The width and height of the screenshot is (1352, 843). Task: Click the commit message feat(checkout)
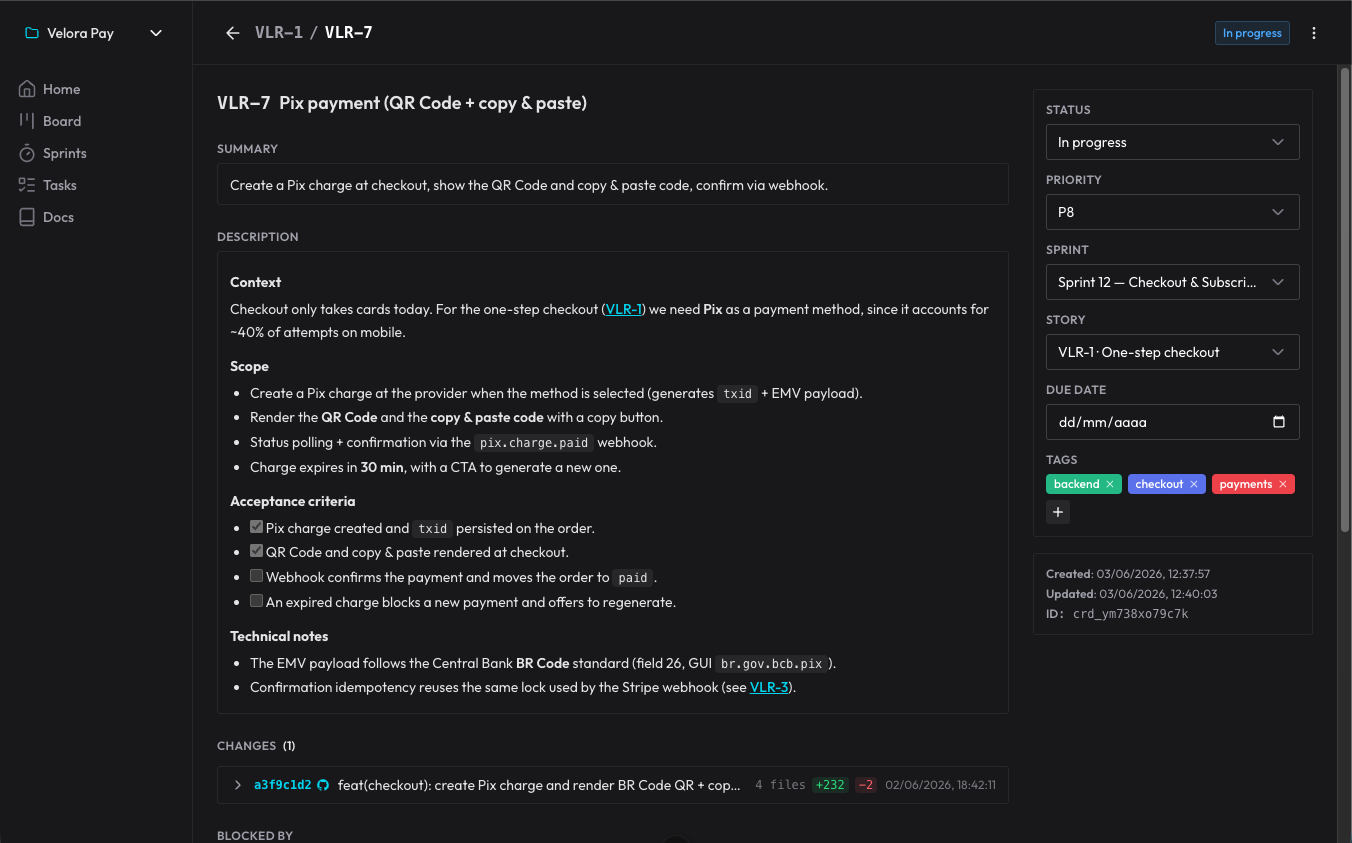tap(540, 785)
